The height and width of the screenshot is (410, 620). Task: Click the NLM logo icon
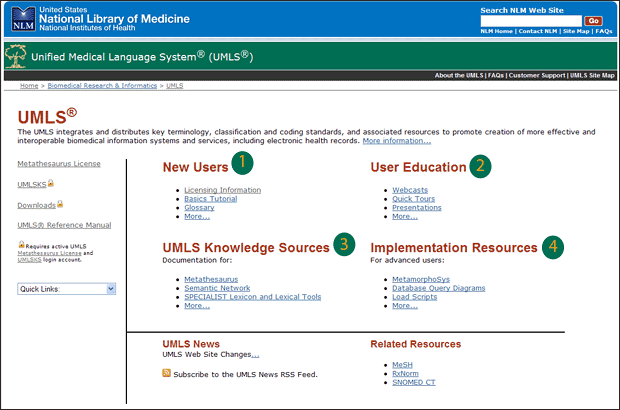coord(23,19)
